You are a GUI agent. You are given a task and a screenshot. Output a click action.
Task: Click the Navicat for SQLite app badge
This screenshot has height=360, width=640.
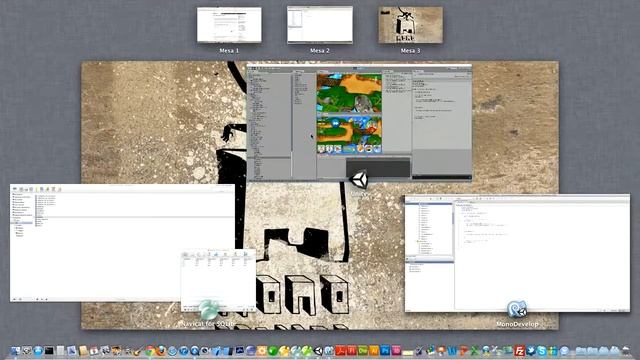[209, 310]
